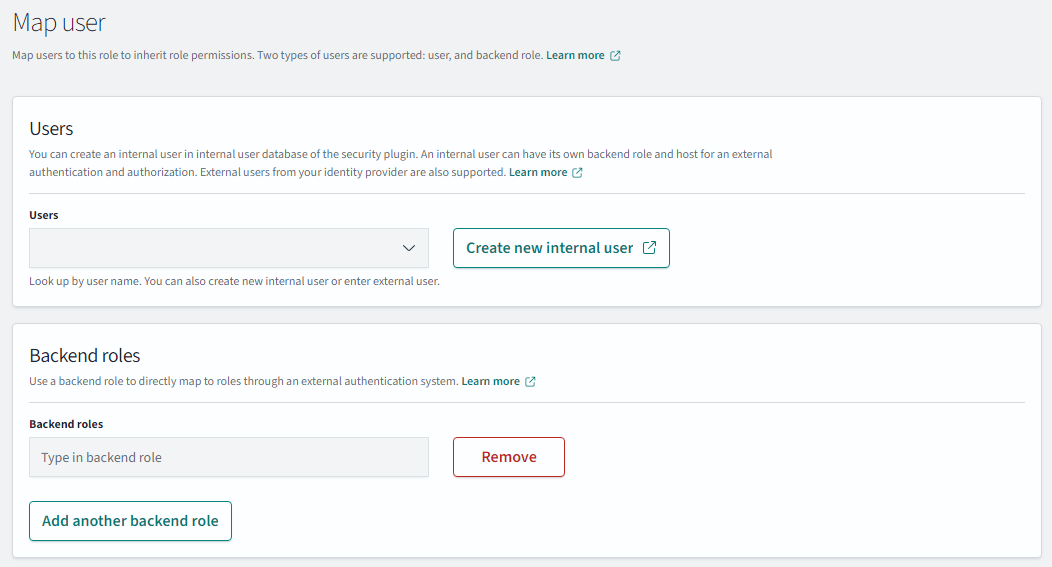The height and width of the screenshot is (567, 1052).
Task: Click the Look up by user name hint
Action: pos(234,282)
